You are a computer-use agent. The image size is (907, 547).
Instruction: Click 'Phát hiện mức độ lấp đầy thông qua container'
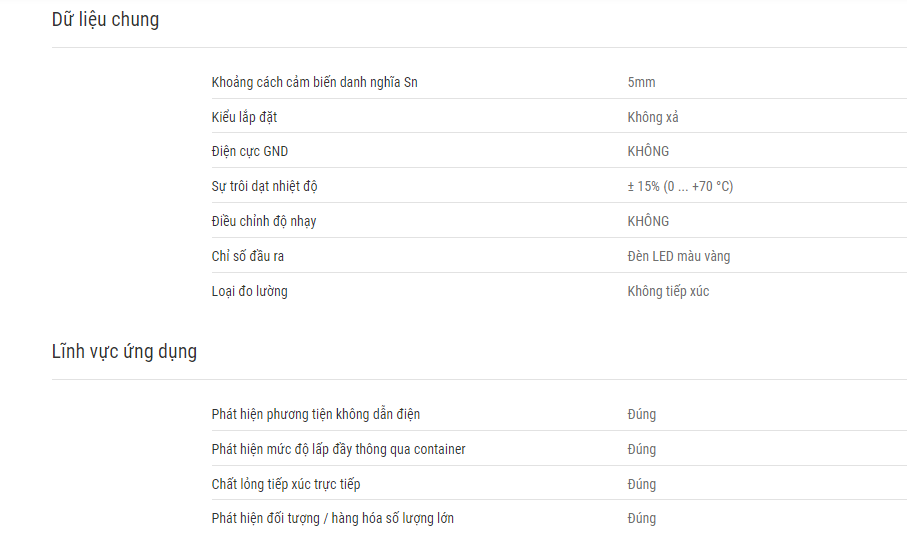click(338, 449)
